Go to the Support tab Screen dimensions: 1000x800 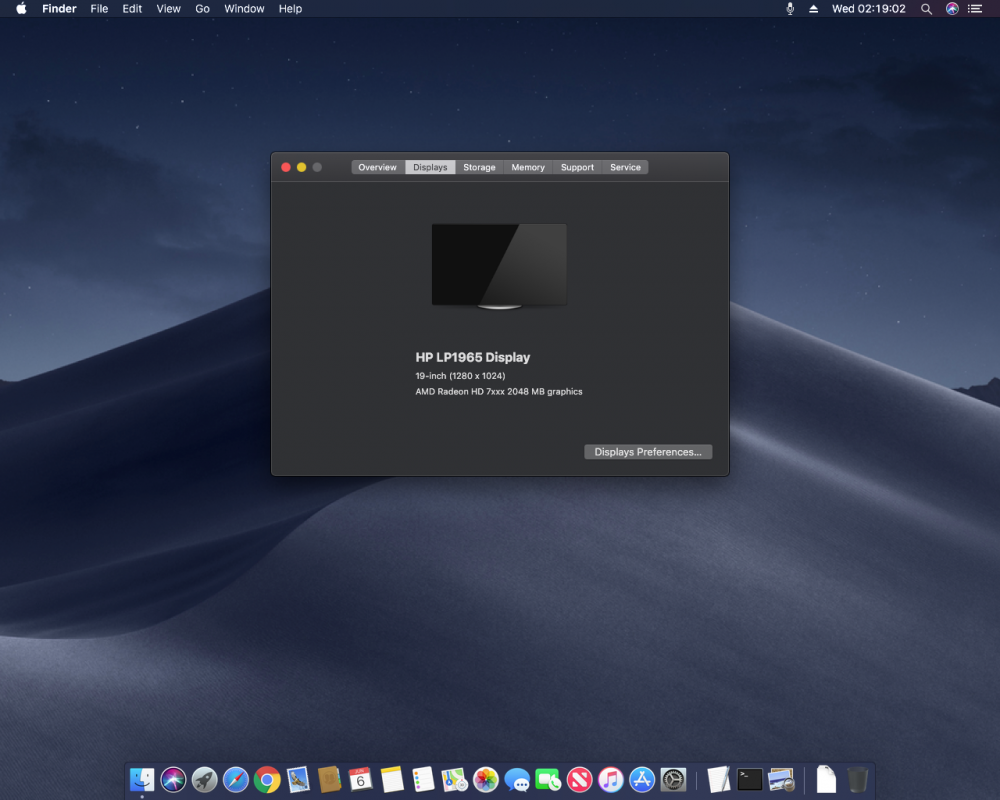click(577, 167)
